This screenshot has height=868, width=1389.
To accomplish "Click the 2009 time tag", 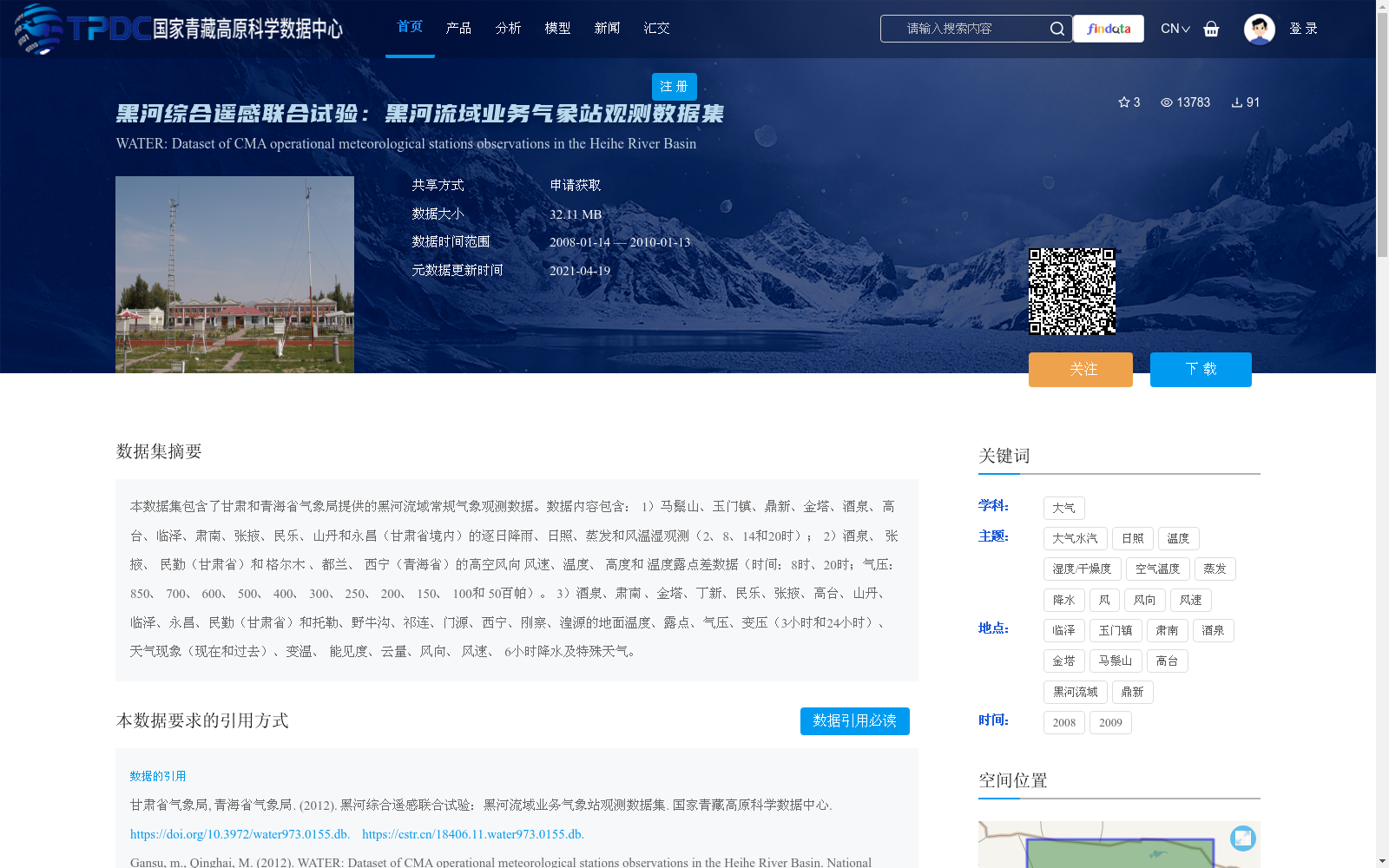I will click(1110, 722).
